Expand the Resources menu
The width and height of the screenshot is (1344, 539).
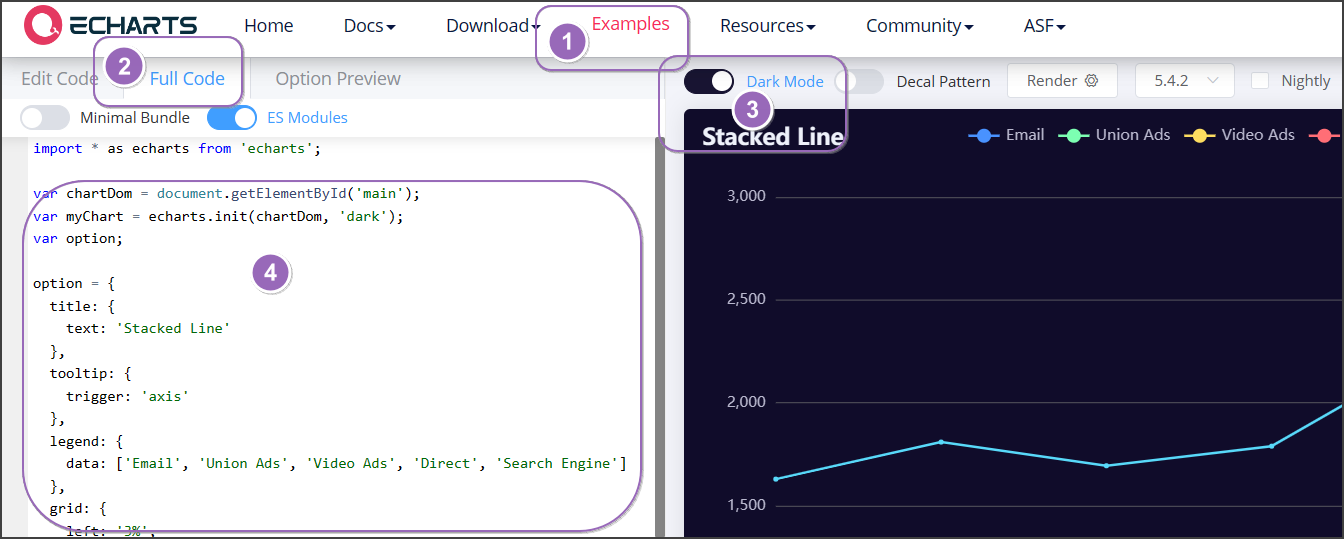767,26
